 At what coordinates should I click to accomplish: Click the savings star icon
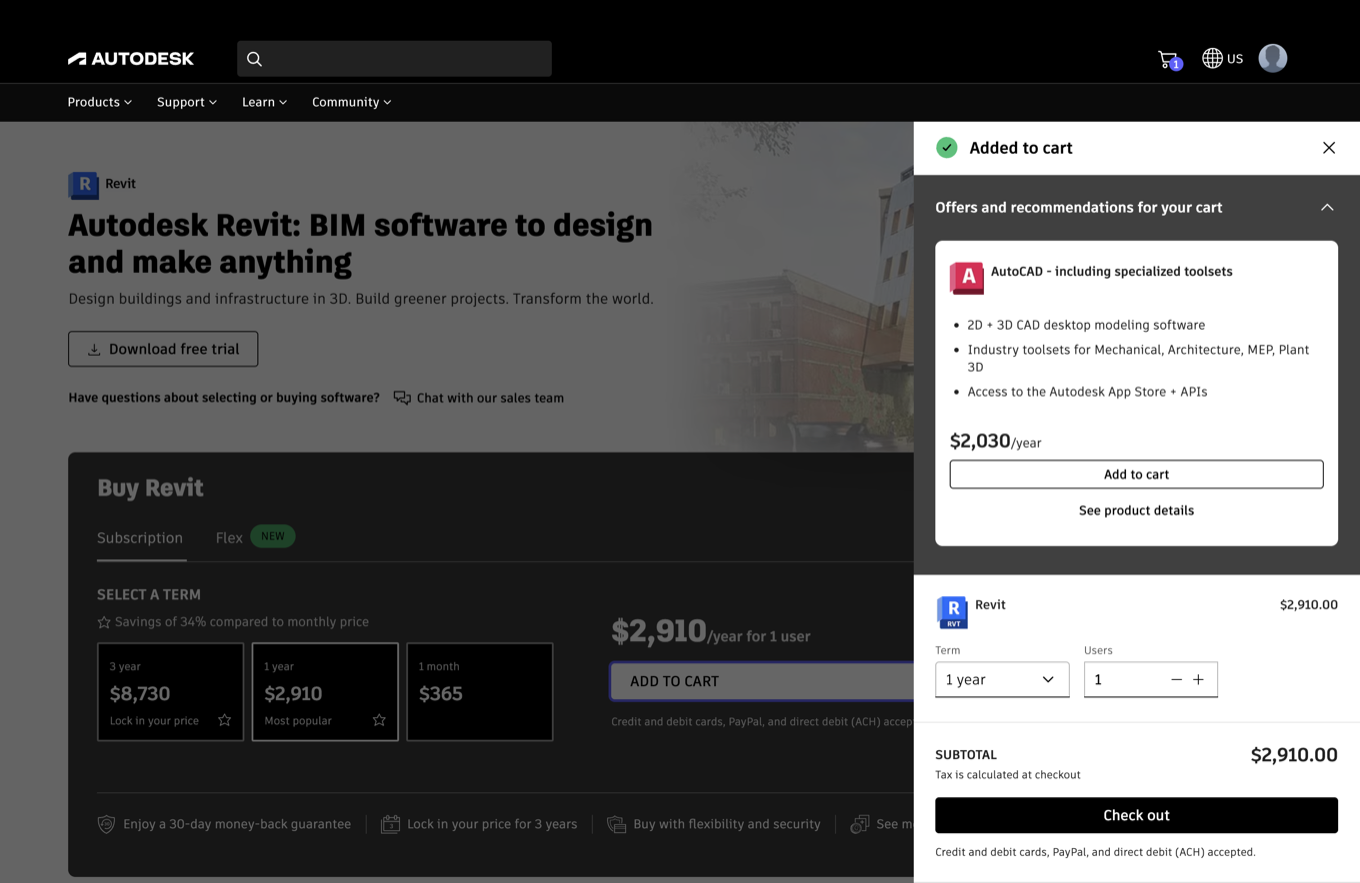[x=104, y=622]
